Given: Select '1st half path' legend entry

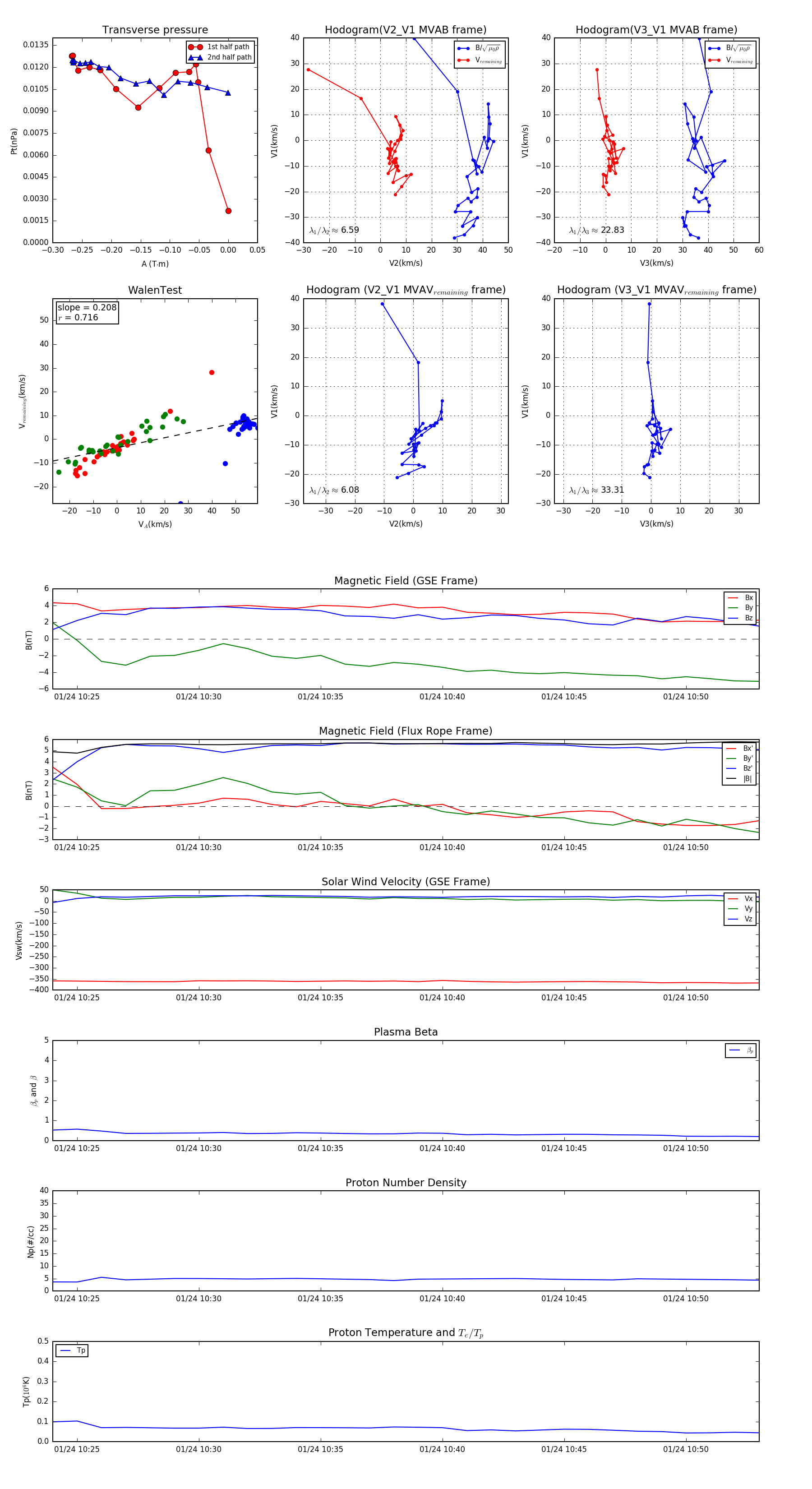Looking at the screenshot, I should pyautogui.click(x=220, y=47).
